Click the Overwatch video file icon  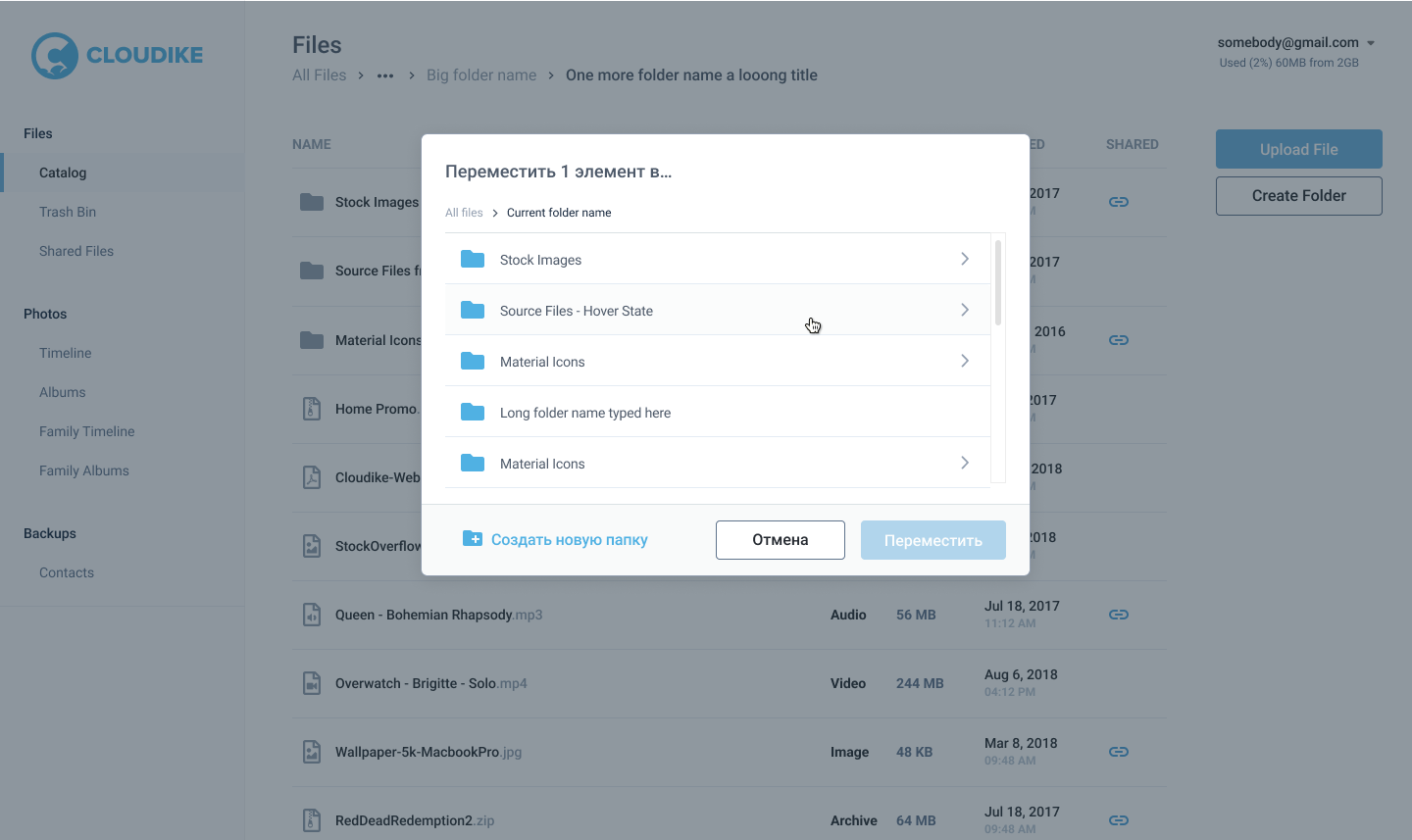coord(312,683)
